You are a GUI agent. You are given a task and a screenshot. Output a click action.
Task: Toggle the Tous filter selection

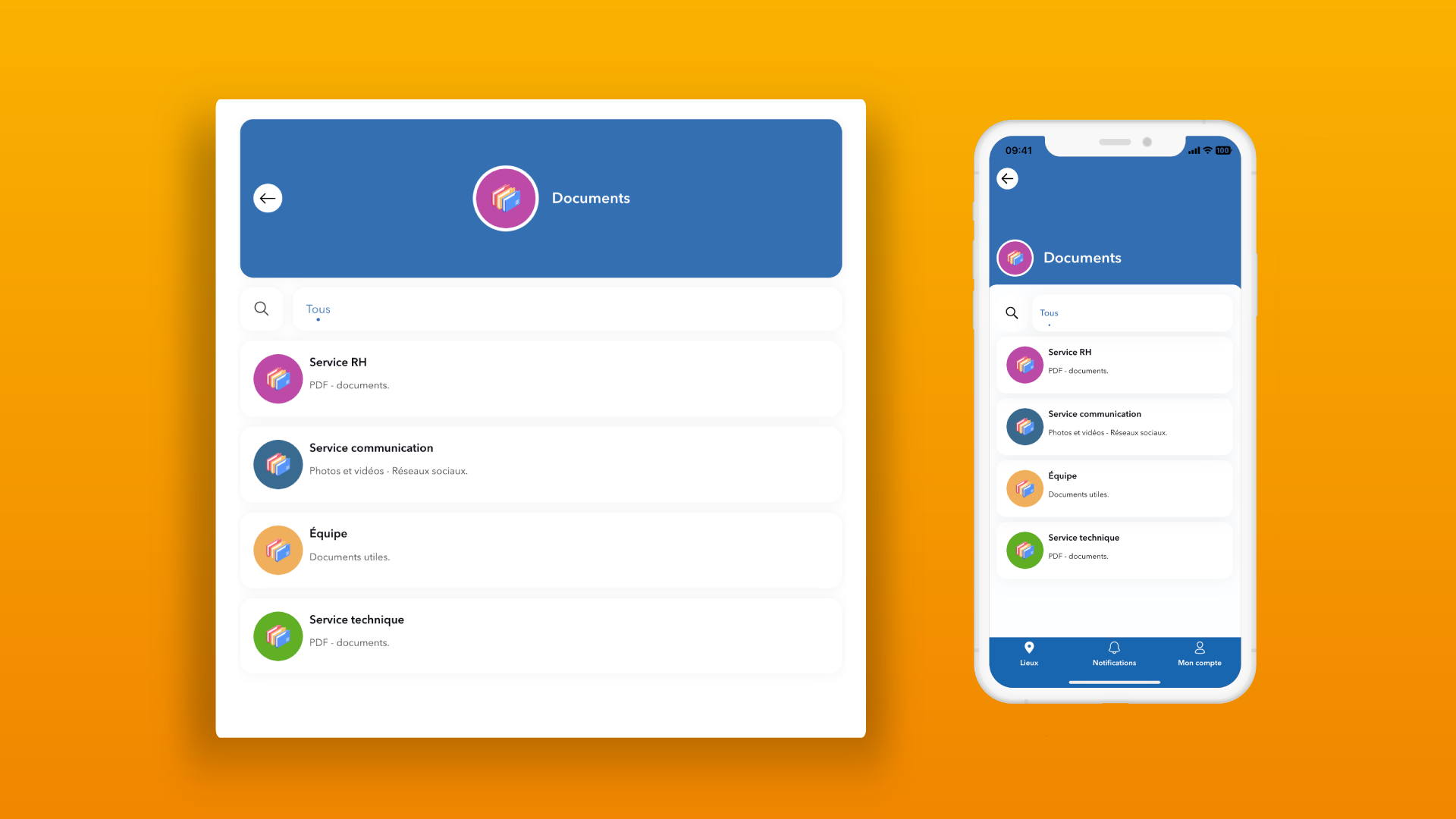pyautogui.click(x=317, y=308)
